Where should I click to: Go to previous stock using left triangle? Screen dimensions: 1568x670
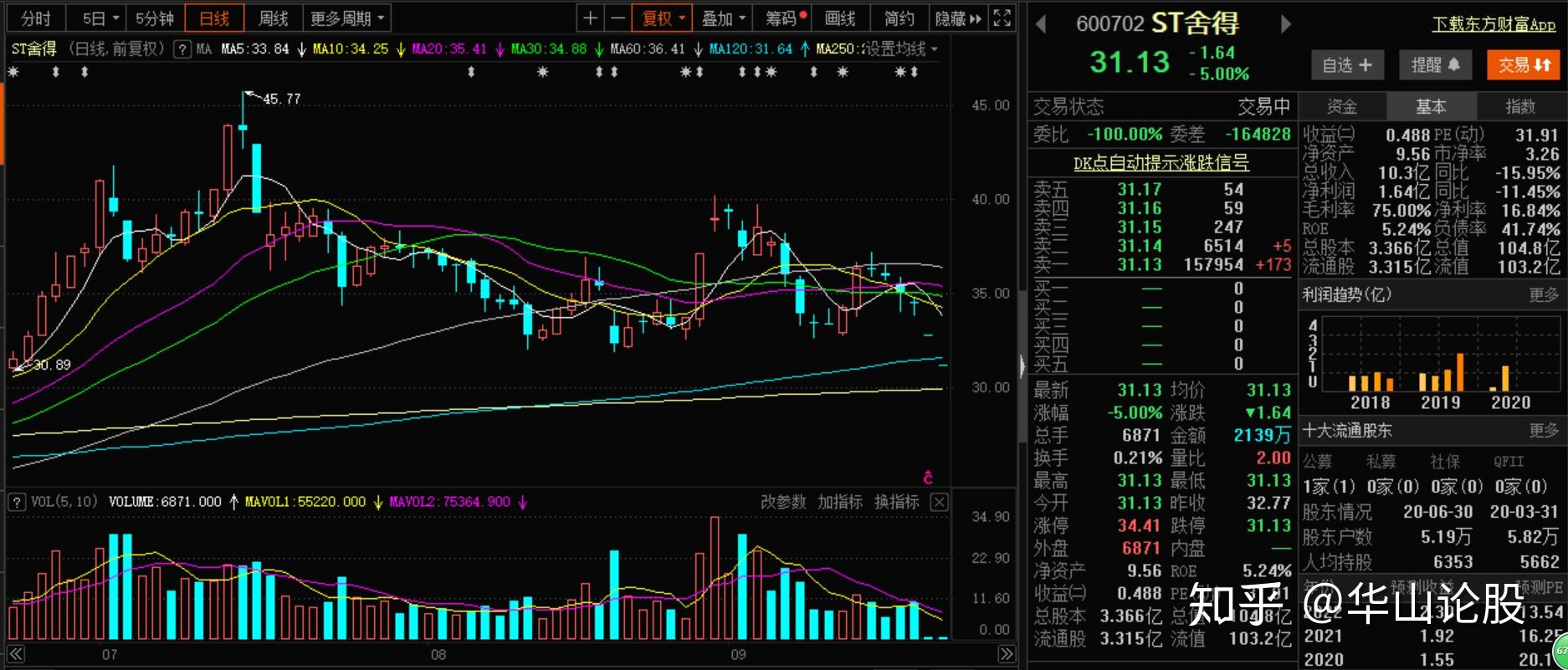pyautogui.click(x=1042, y=24)
